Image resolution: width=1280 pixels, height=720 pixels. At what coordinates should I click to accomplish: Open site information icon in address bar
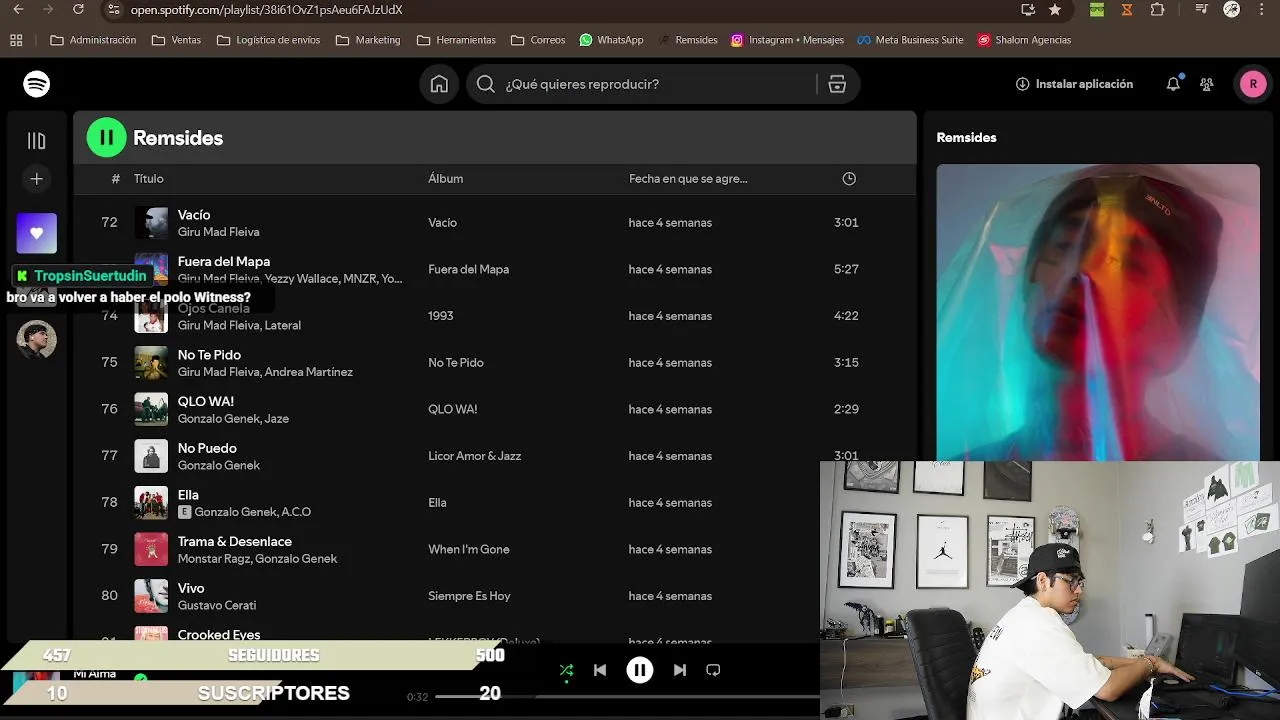coord(113,10)
